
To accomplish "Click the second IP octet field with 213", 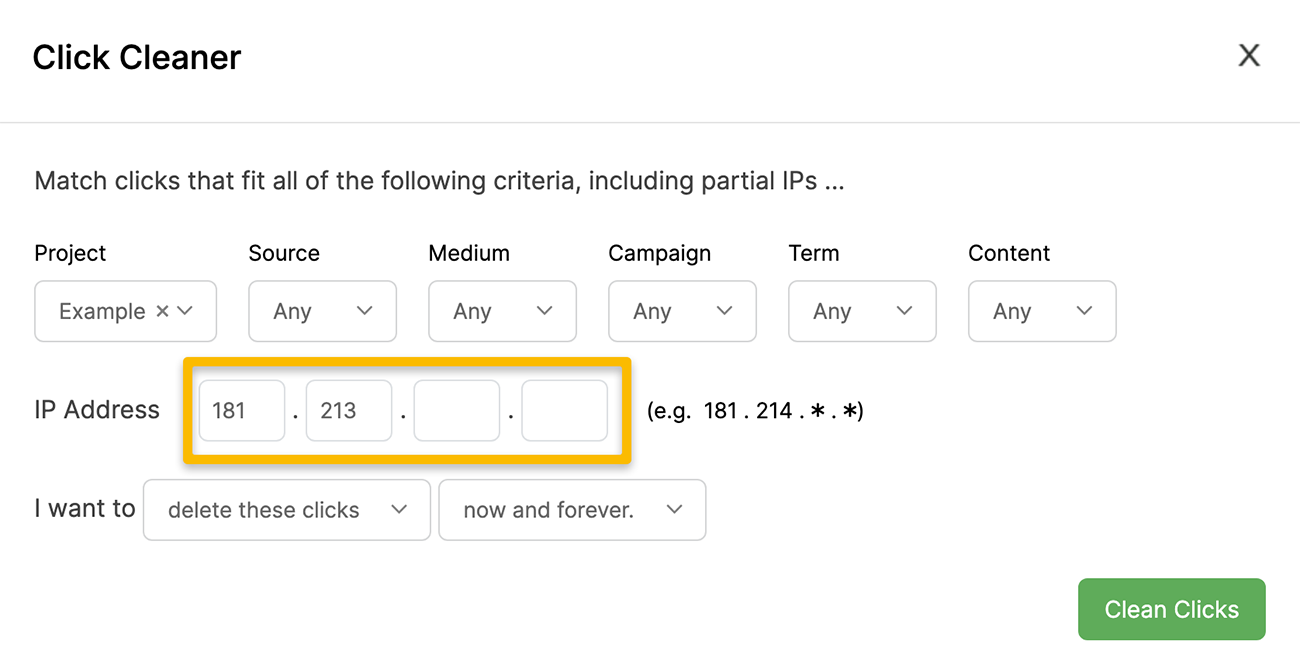I will pyautogui.click(x=349, y=410).
